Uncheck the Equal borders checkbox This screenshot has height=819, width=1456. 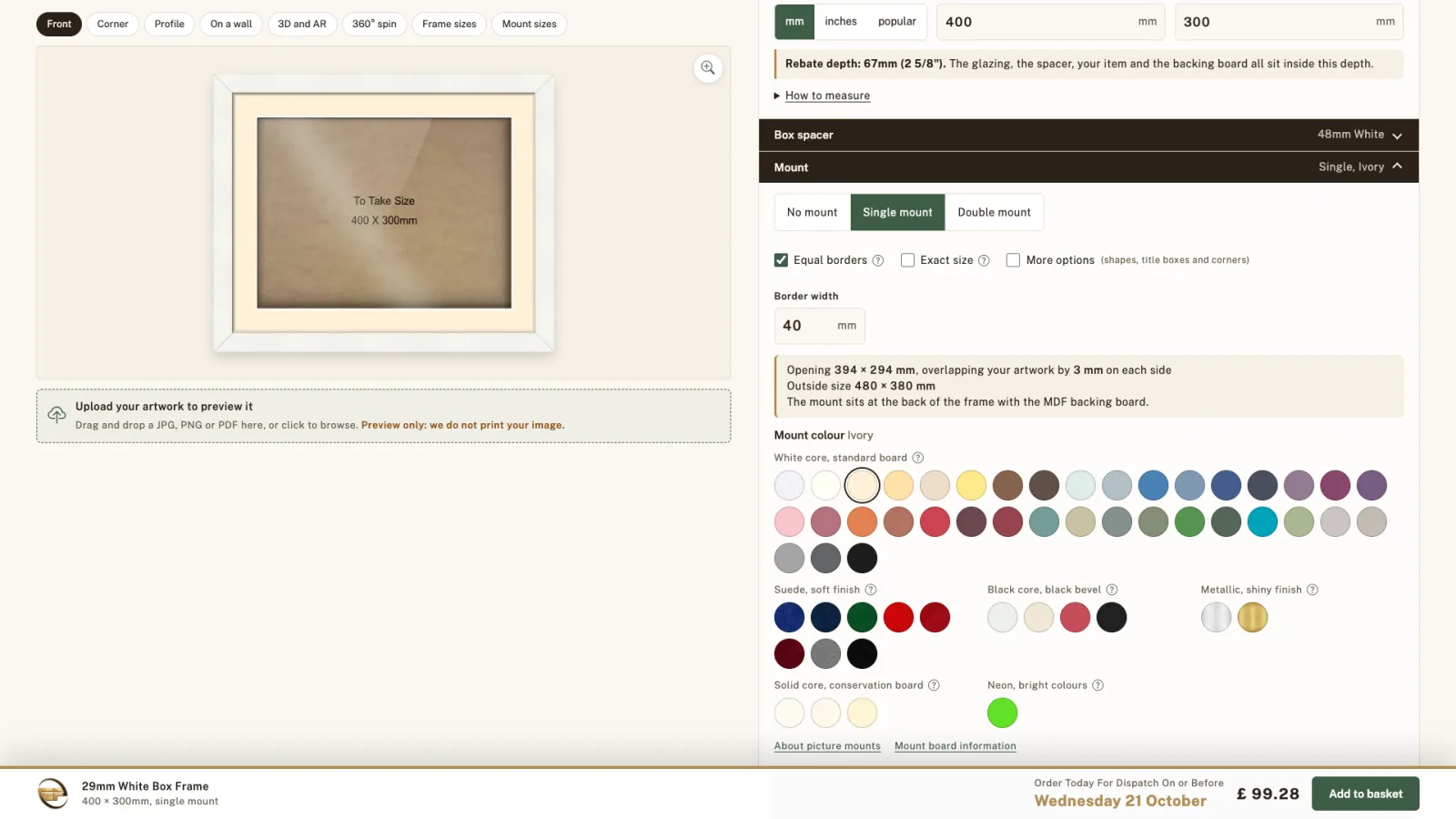coord(781,260)
